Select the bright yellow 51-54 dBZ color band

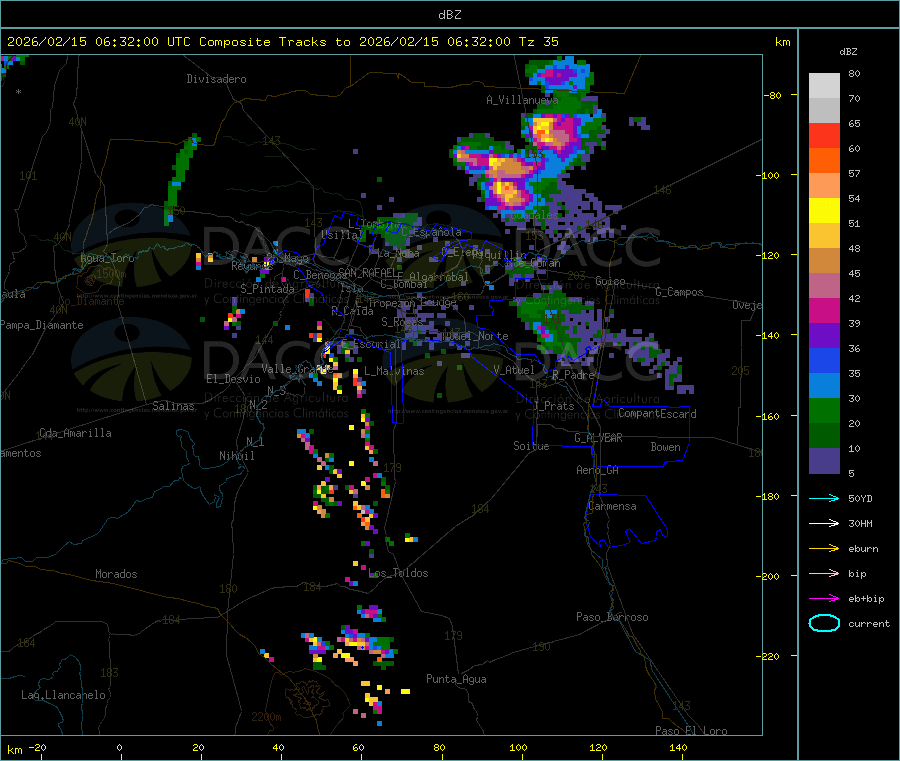click(x=824, y=211)
